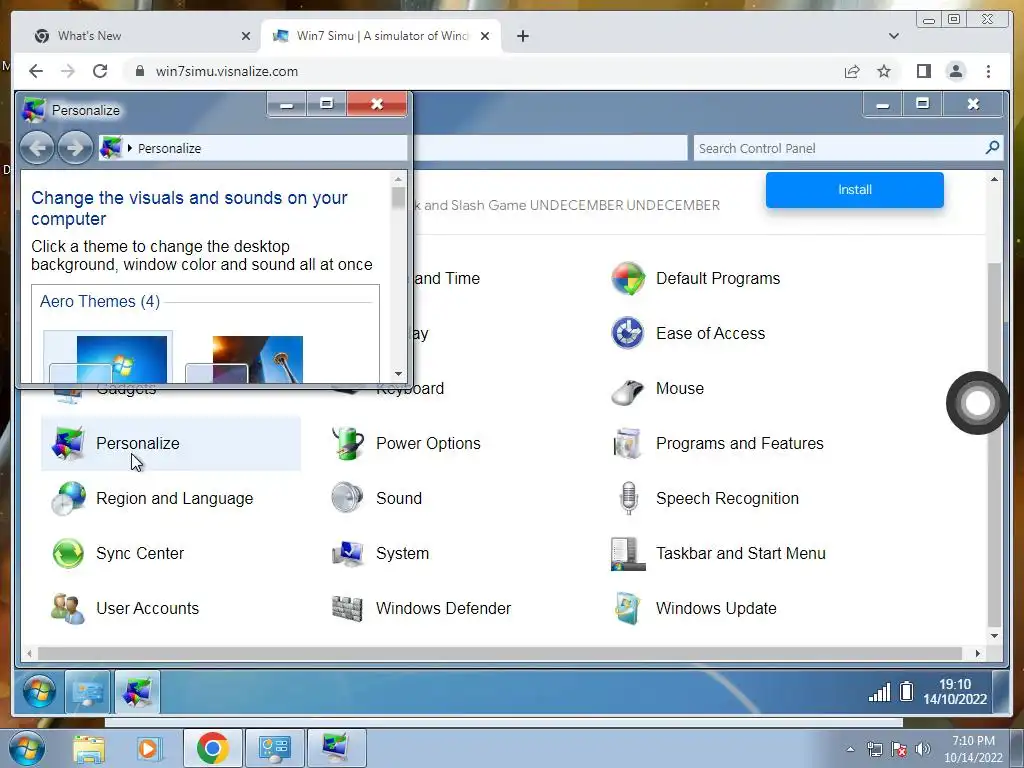Show hidden icons in host tray
1024x768 pixels.
[850, 749]
